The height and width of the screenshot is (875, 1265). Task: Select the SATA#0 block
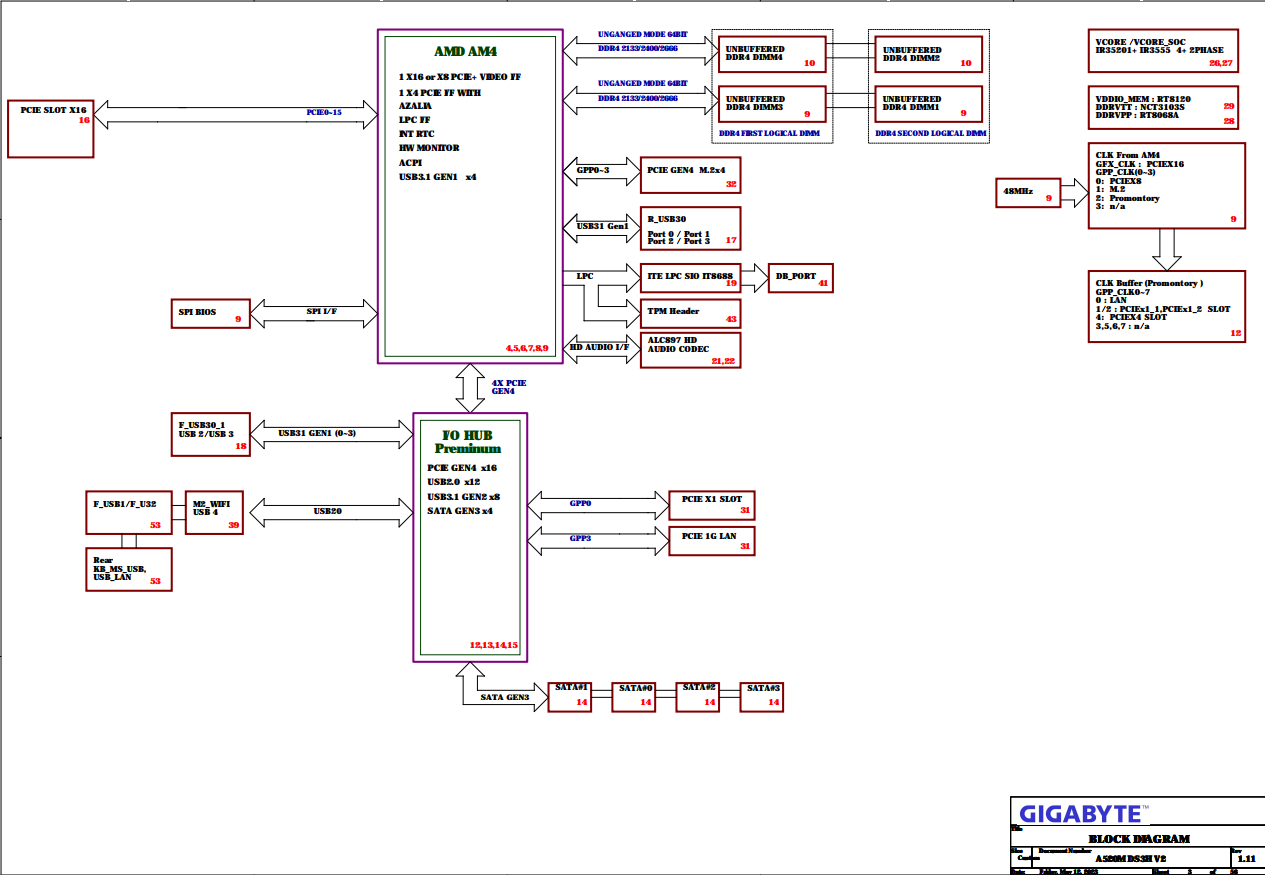635,697
